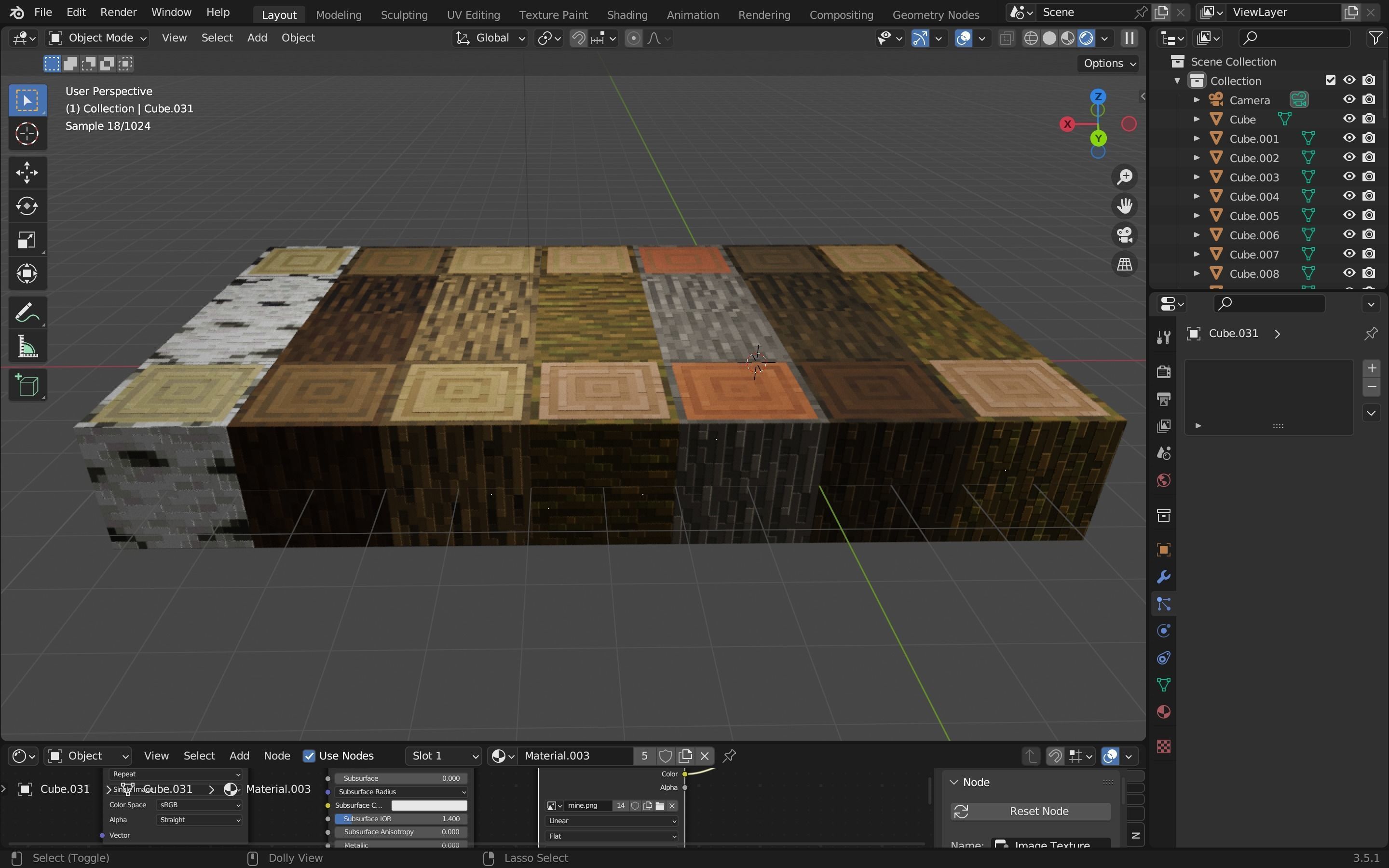The height and width of the screenshot is (868, 1389).
Task: Select the Measure tool
Action: (27, 347)
